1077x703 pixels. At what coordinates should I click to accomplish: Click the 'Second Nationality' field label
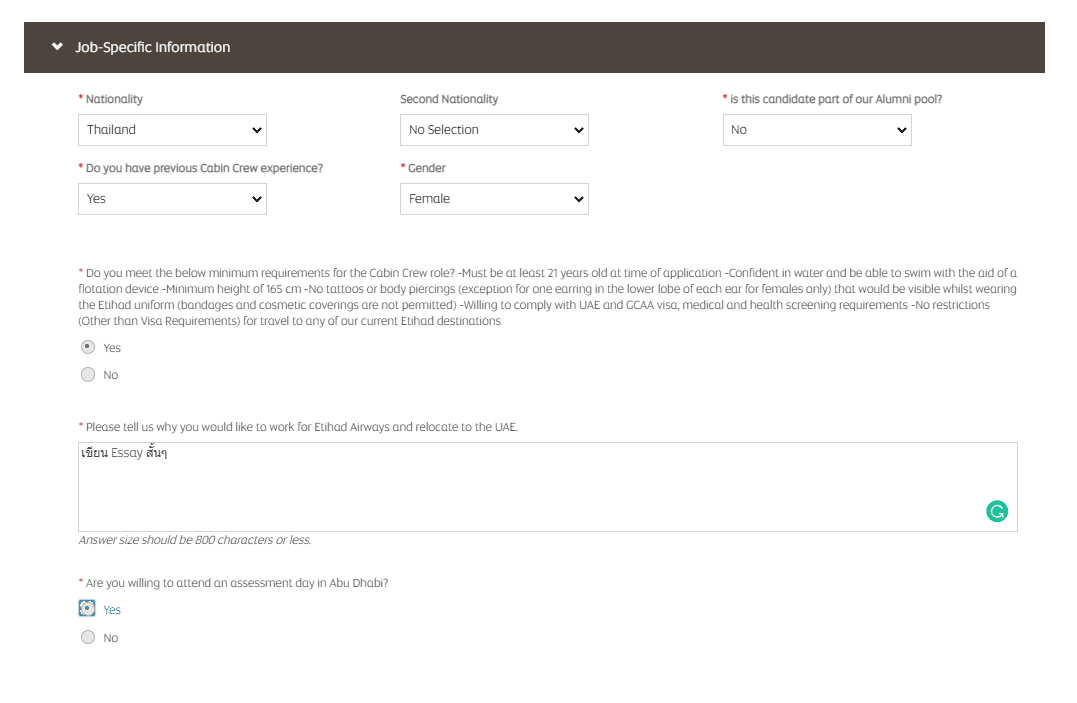[x=449, y=99]
